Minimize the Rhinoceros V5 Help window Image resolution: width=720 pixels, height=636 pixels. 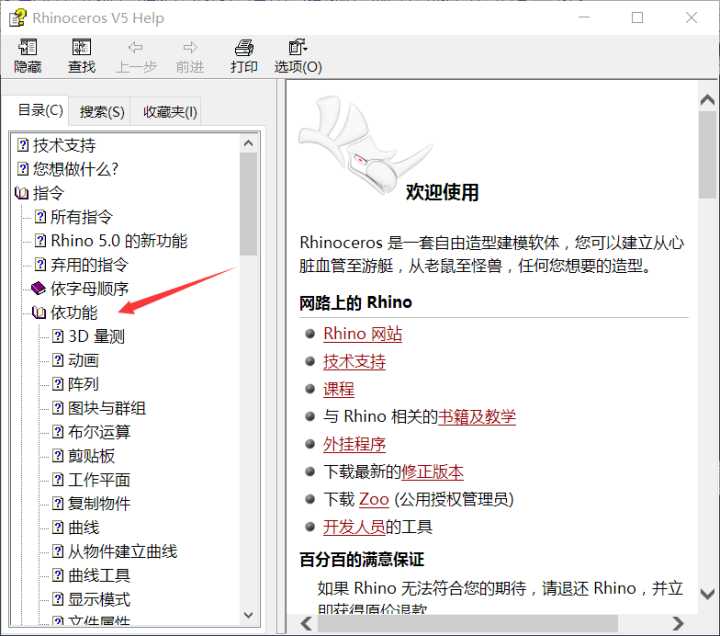(585, 17)
